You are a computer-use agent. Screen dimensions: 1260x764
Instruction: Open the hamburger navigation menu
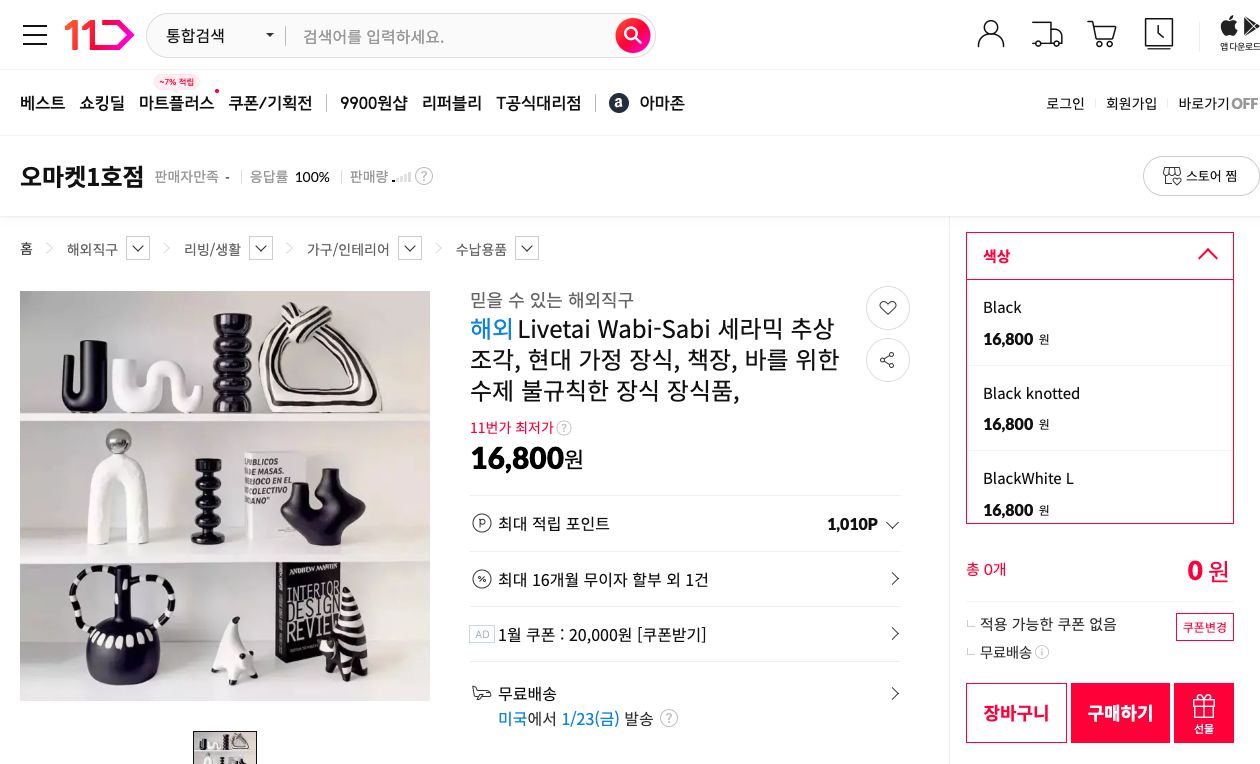coord(35,35)
